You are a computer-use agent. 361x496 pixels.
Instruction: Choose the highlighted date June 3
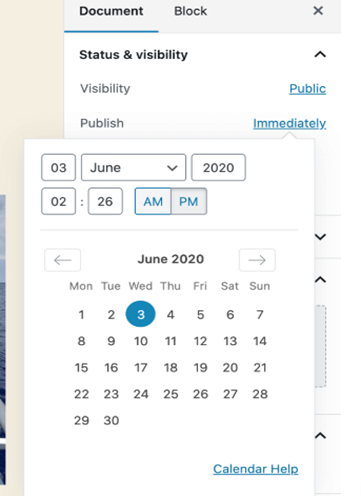[140, 314]
